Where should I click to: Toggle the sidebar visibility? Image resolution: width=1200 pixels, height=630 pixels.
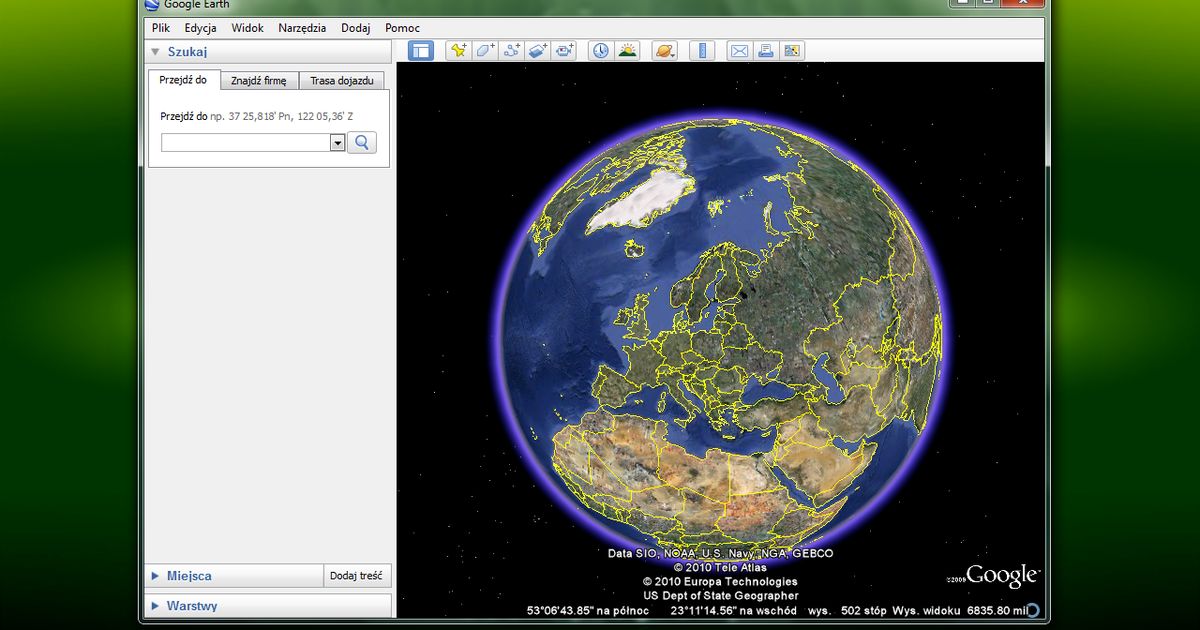[x=420, y=50]
